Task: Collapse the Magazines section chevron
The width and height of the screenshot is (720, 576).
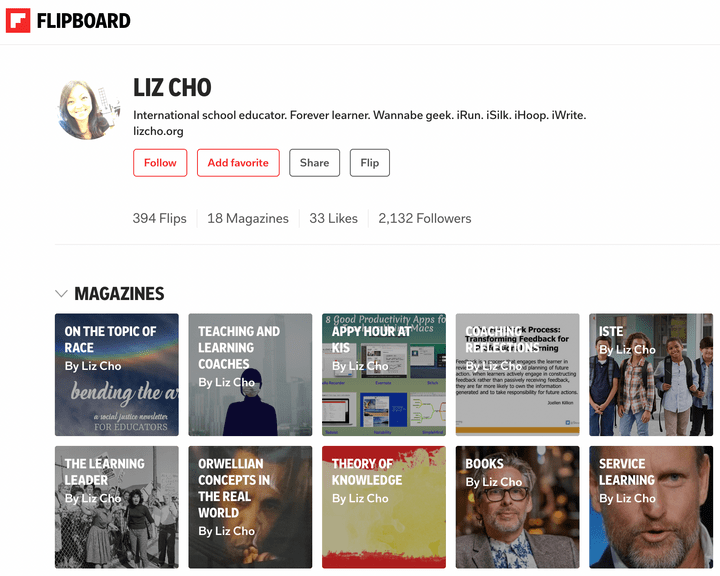Action: [x=61, y=294]
